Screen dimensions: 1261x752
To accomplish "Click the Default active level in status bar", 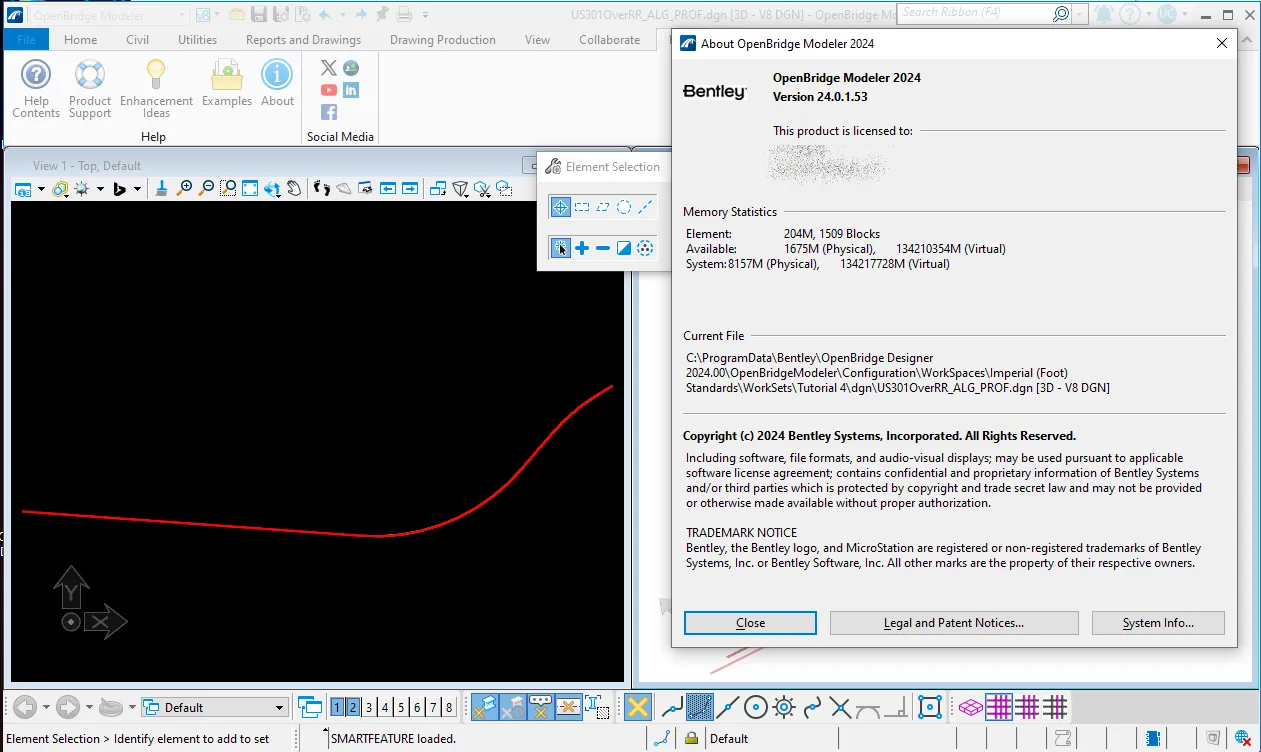I will [729, 739].
